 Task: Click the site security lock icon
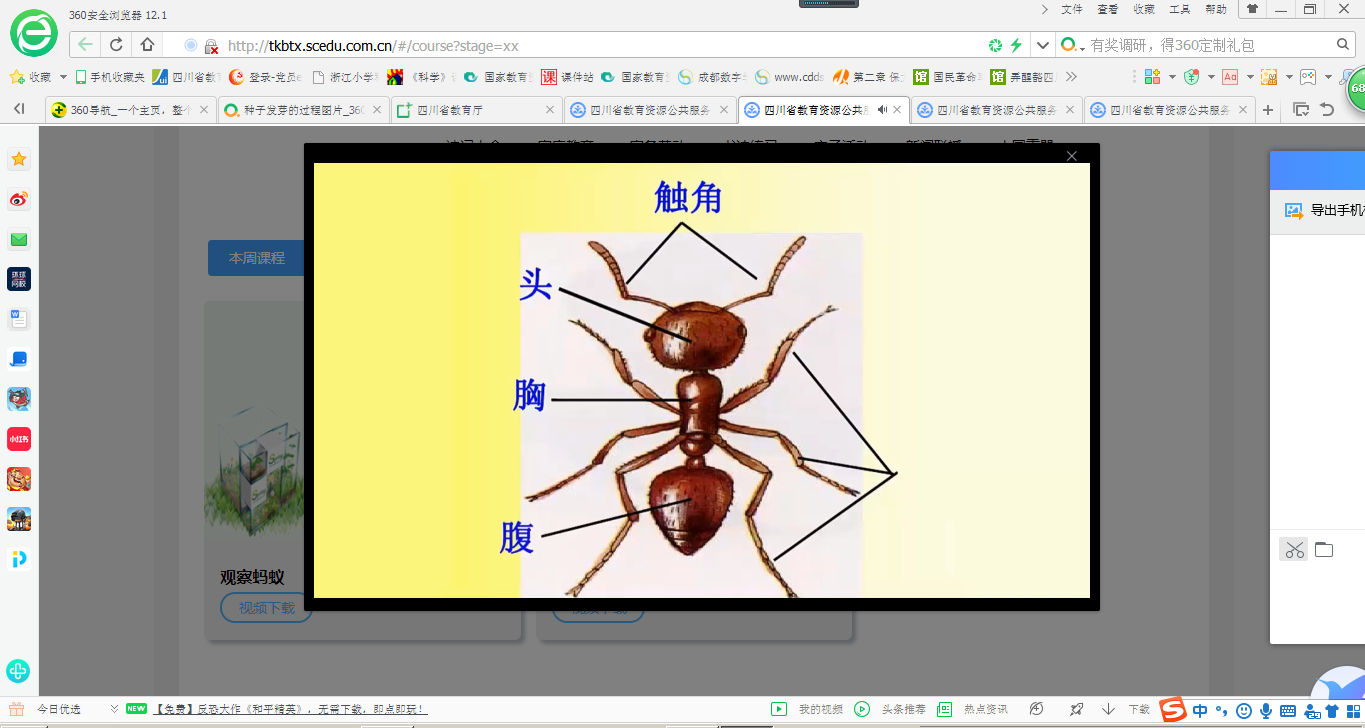point(211,46)
